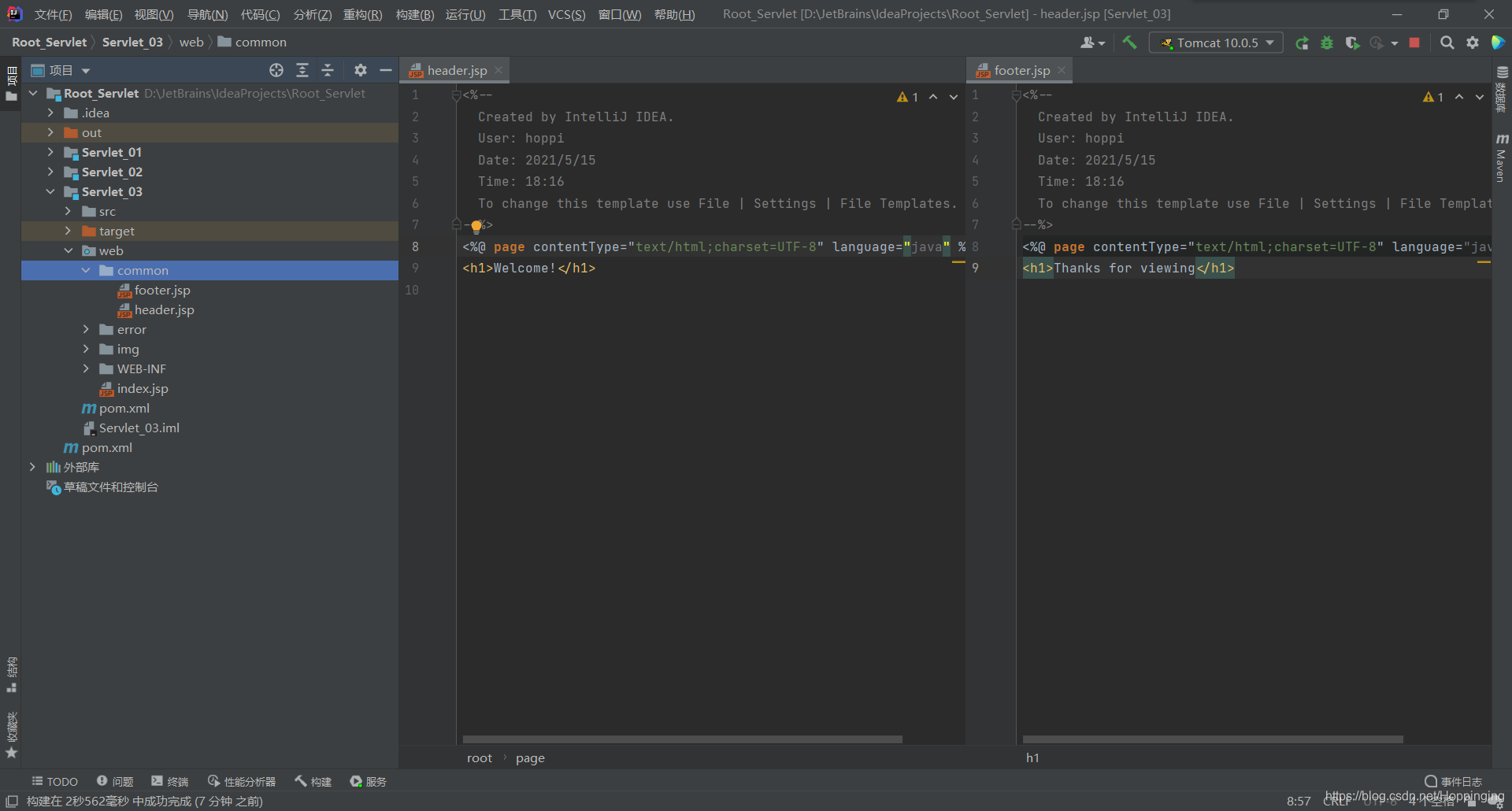Click the red Stop icon

(1414, 43)
